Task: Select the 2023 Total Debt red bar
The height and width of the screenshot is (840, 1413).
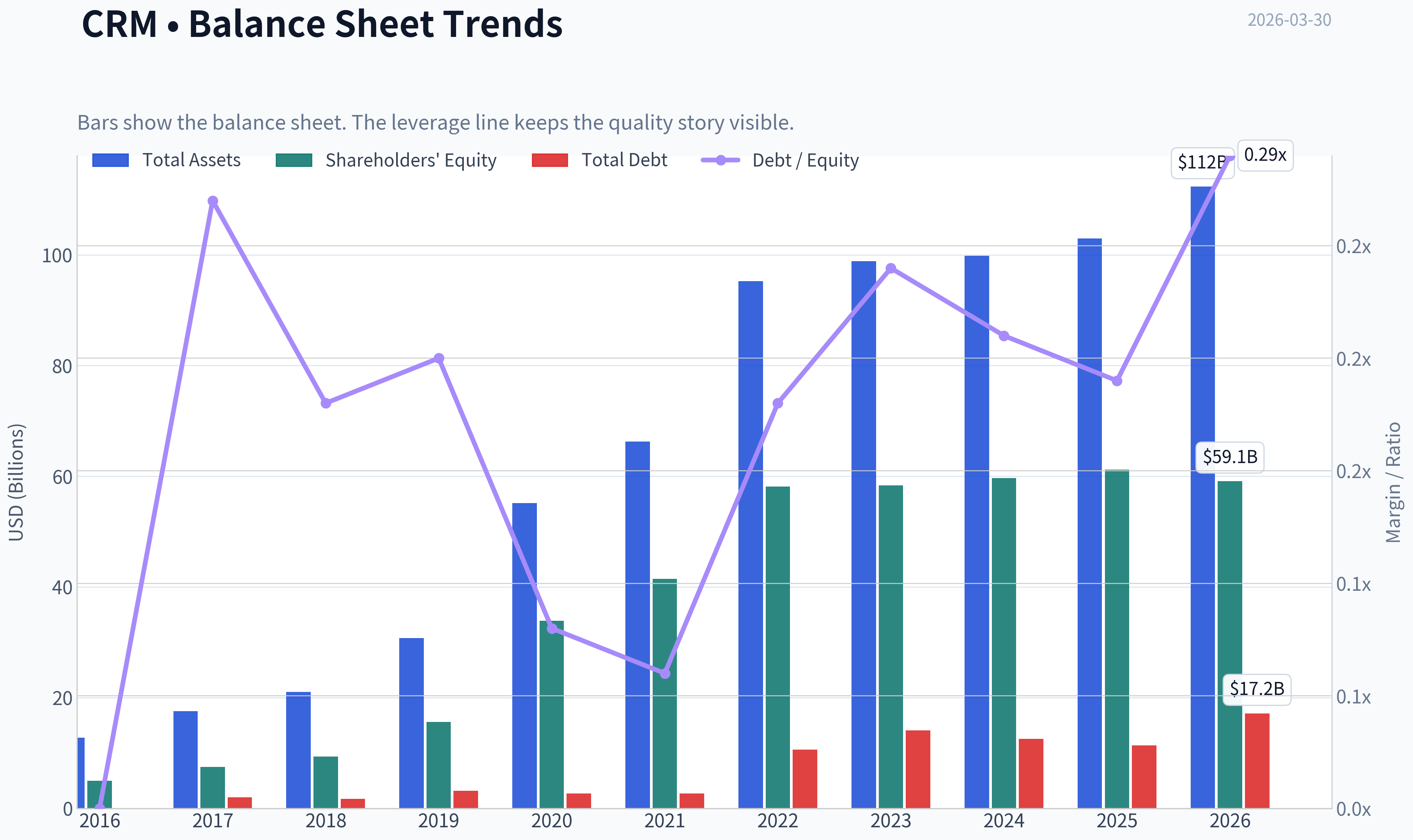Action: coord(918,769)
